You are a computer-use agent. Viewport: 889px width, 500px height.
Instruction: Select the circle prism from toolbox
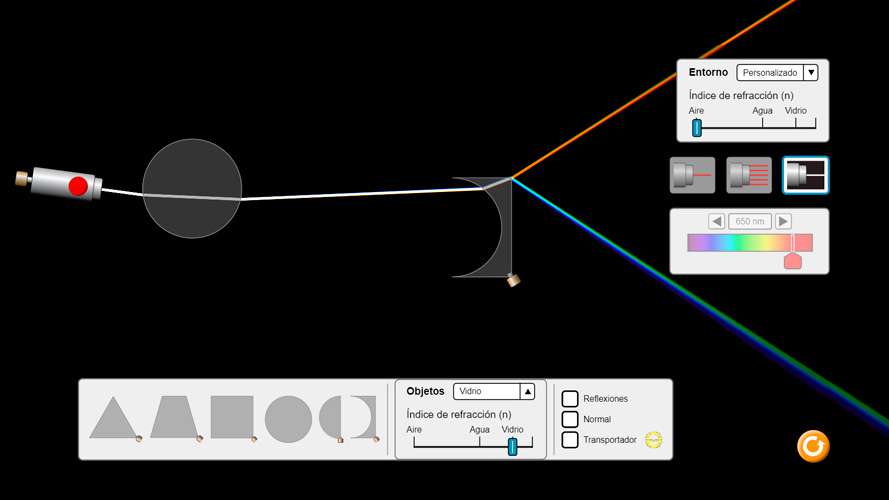[288, 418]
